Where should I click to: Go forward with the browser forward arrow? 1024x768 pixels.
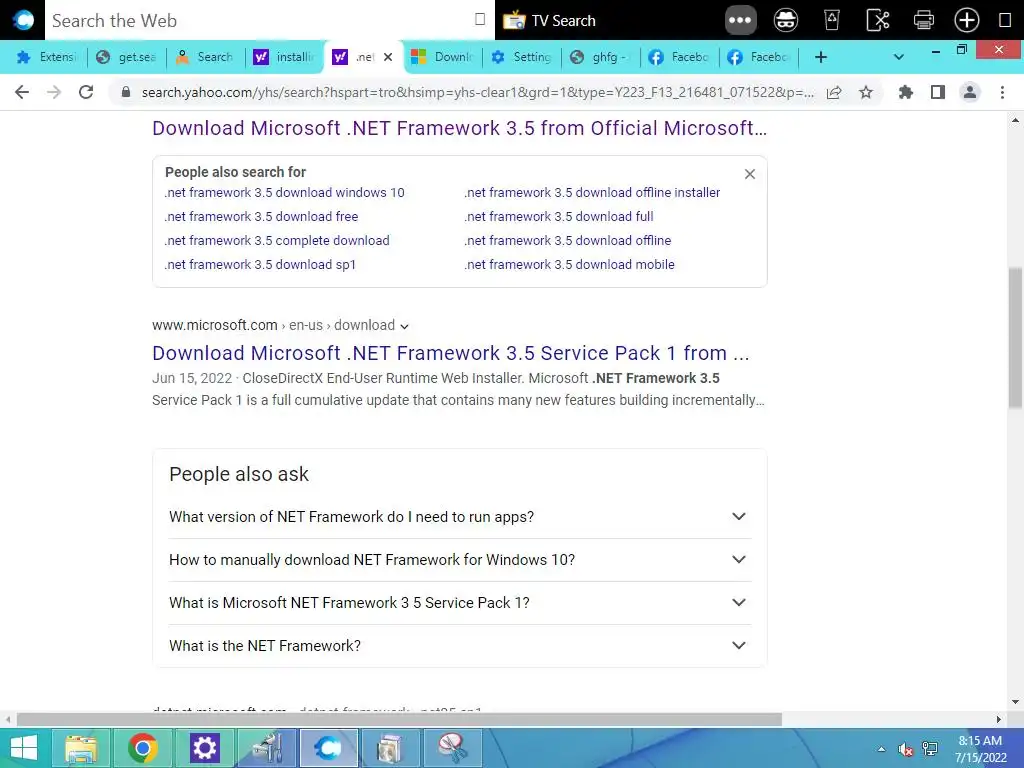[54, 92]
